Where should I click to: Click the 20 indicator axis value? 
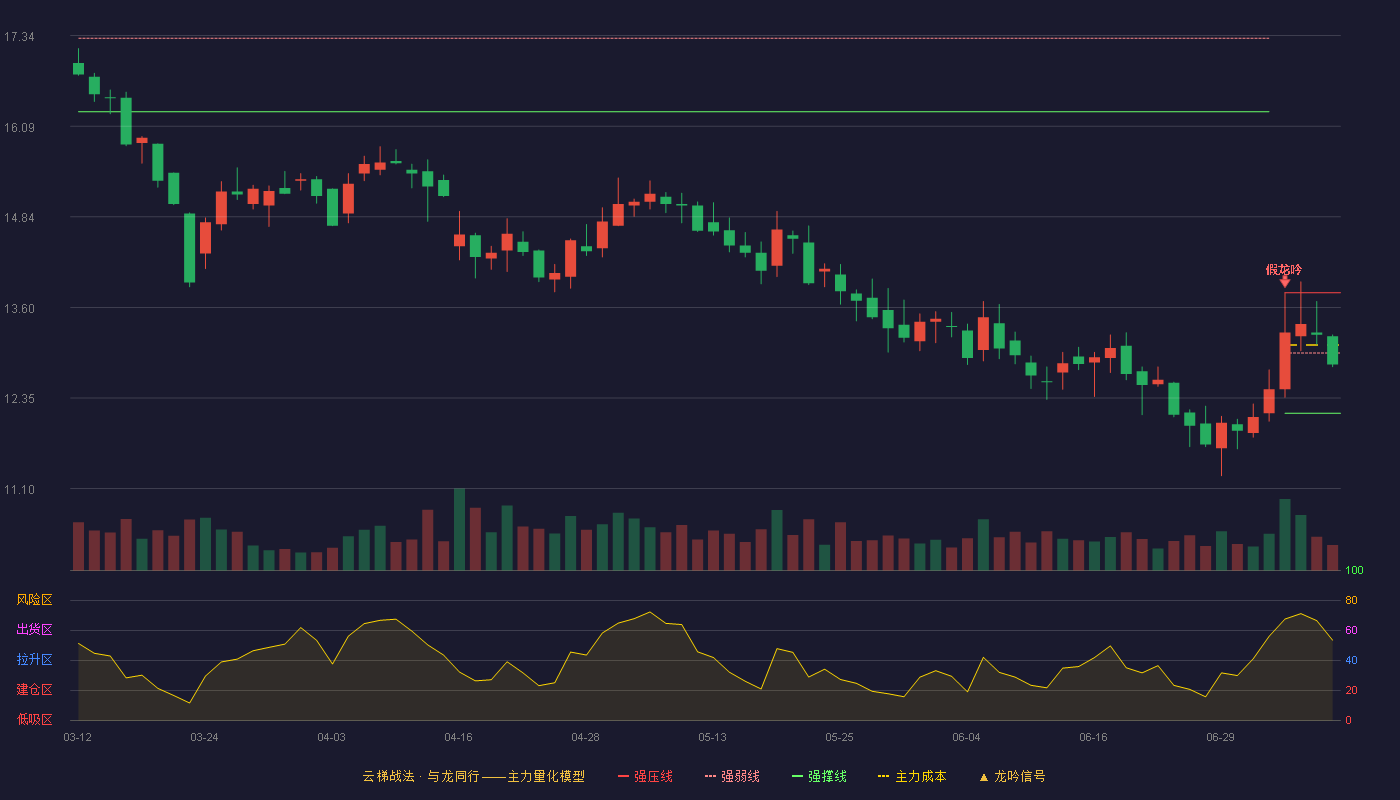pyautogui.click(x=1351, y=690)
